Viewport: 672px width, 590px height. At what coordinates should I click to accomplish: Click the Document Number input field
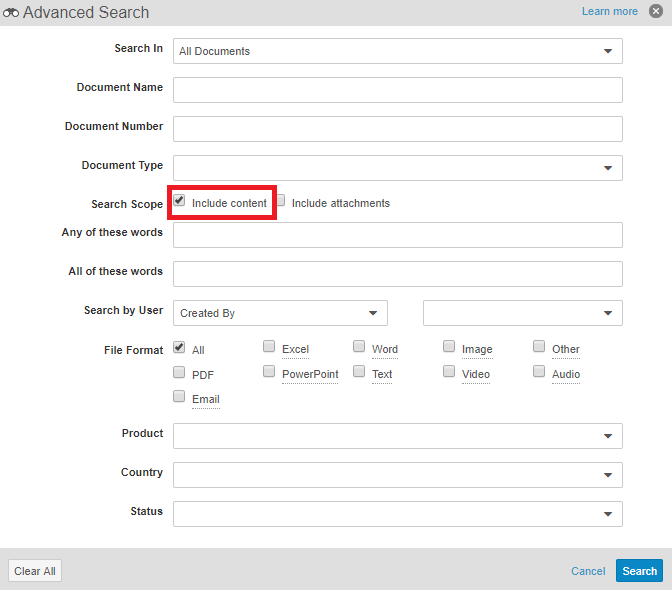point(397,129)
